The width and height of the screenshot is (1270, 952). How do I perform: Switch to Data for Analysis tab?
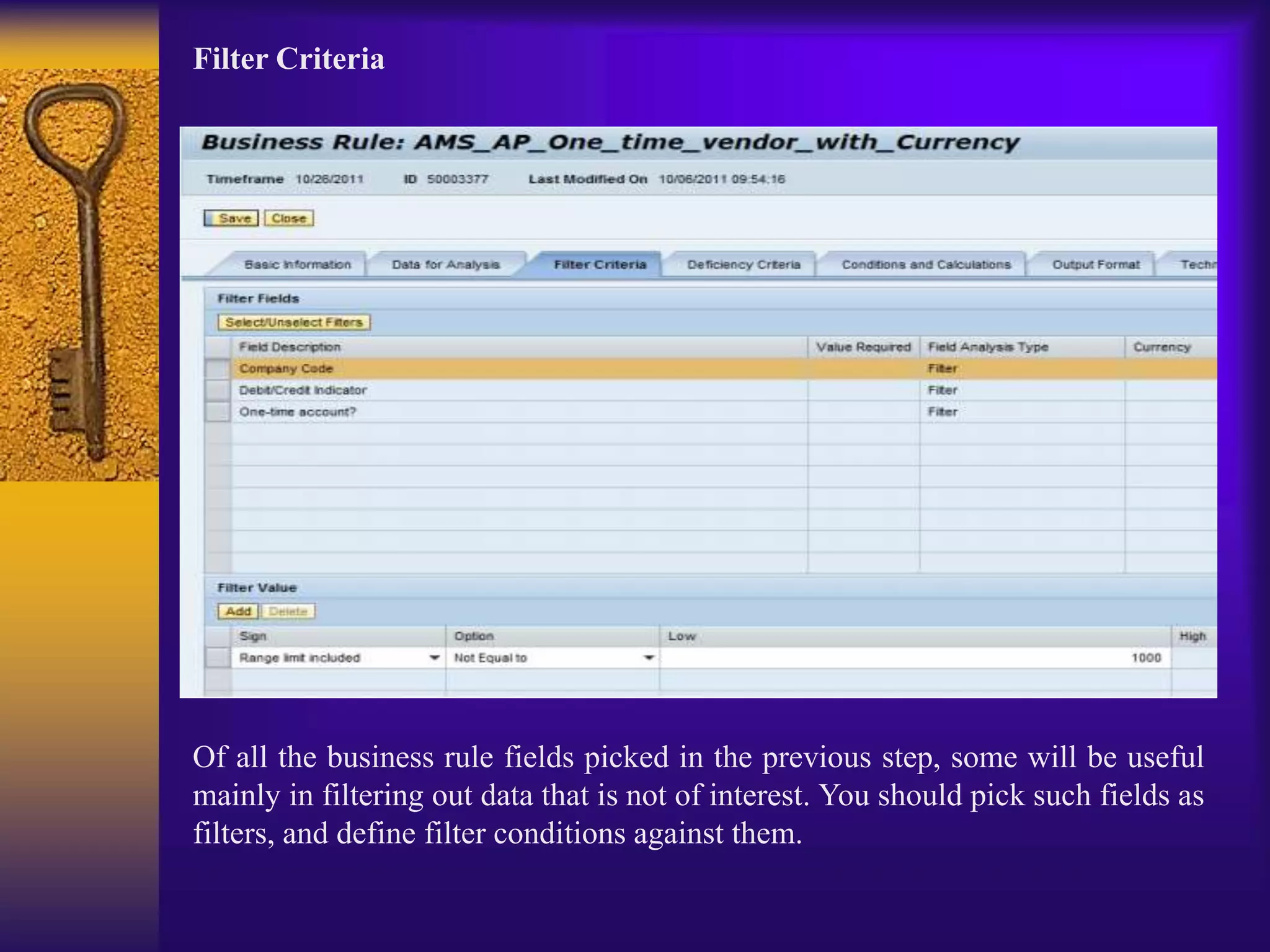click(x=445, y=265)
